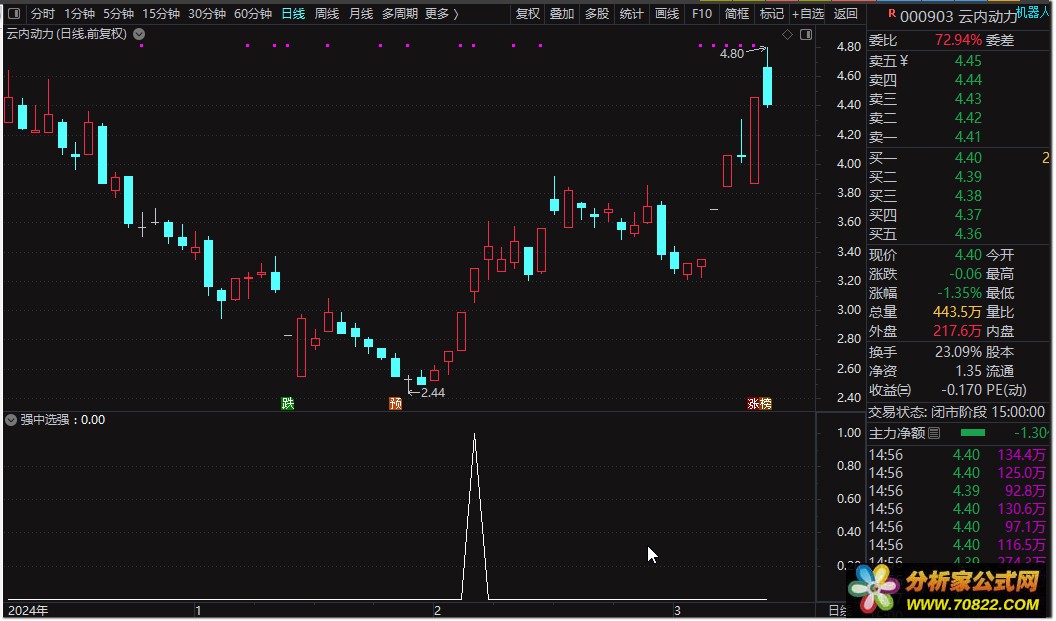Select the 1分钟 period tab
Image resolution: width=1056 pixels, height=621 pixels.
pos(79,13)
